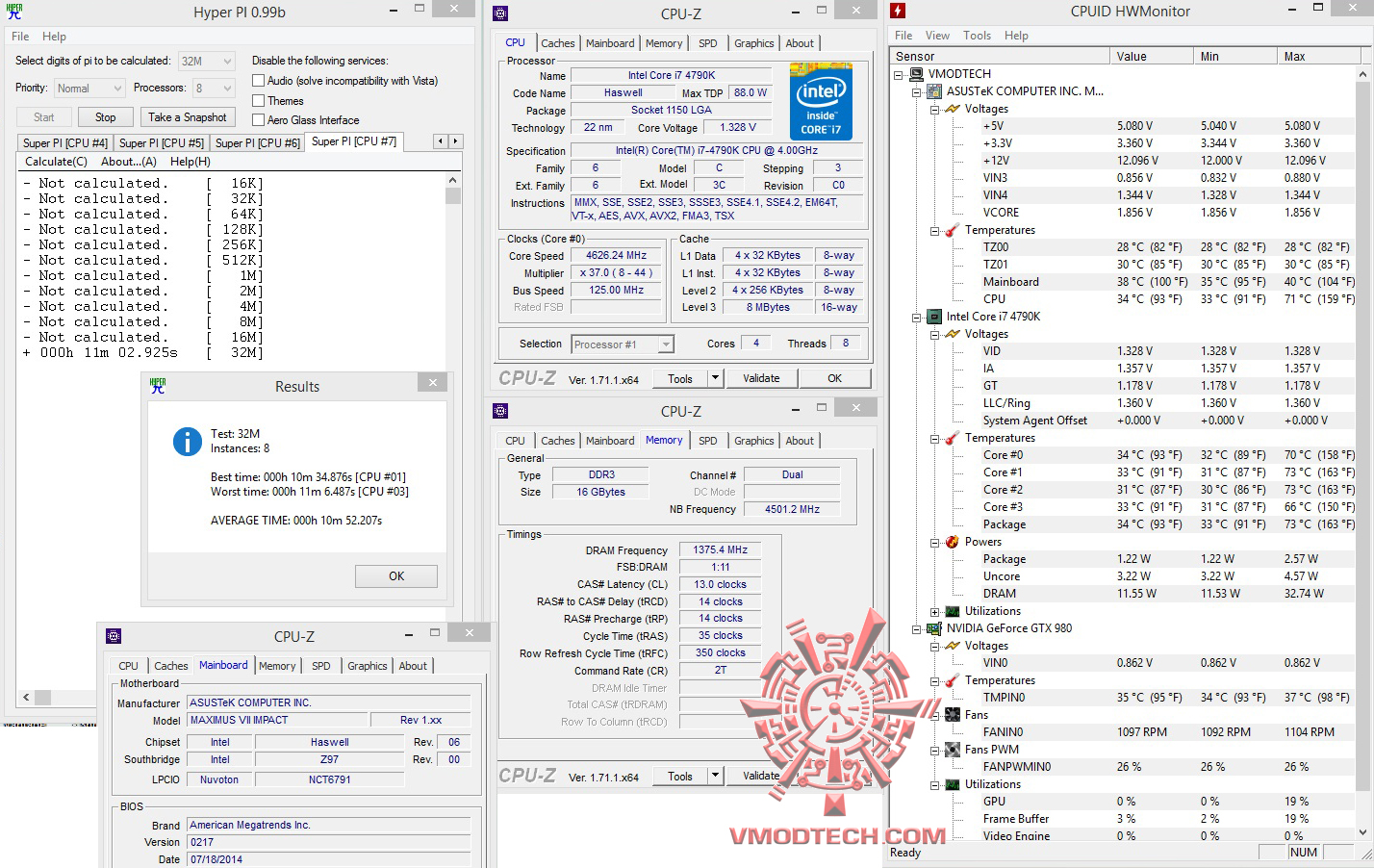Expand the Utilizations node under Intel Core i7
The image size is (1374, 868).
(934, 611)
